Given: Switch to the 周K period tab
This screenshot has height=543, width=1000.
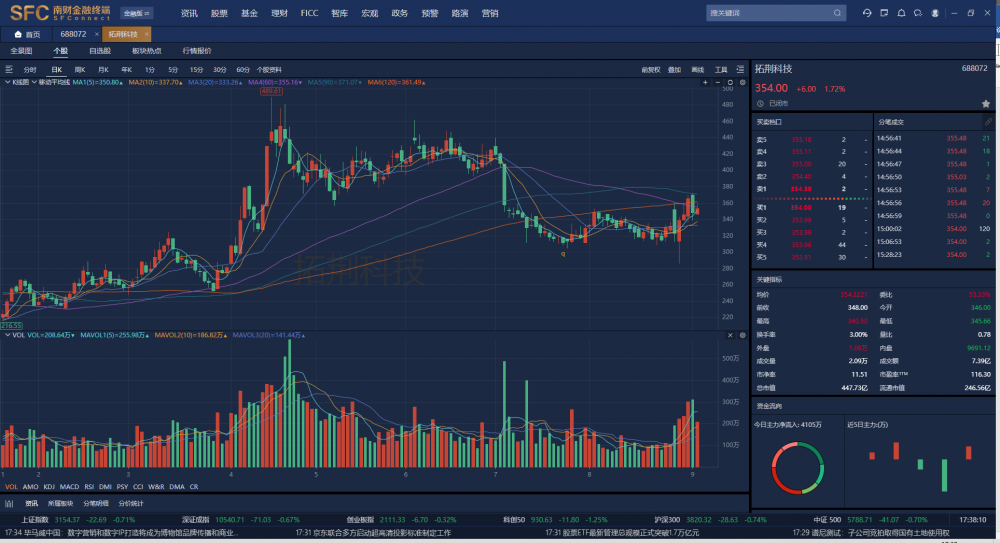Looking at the screenshot, I should [x=80, y=70].
